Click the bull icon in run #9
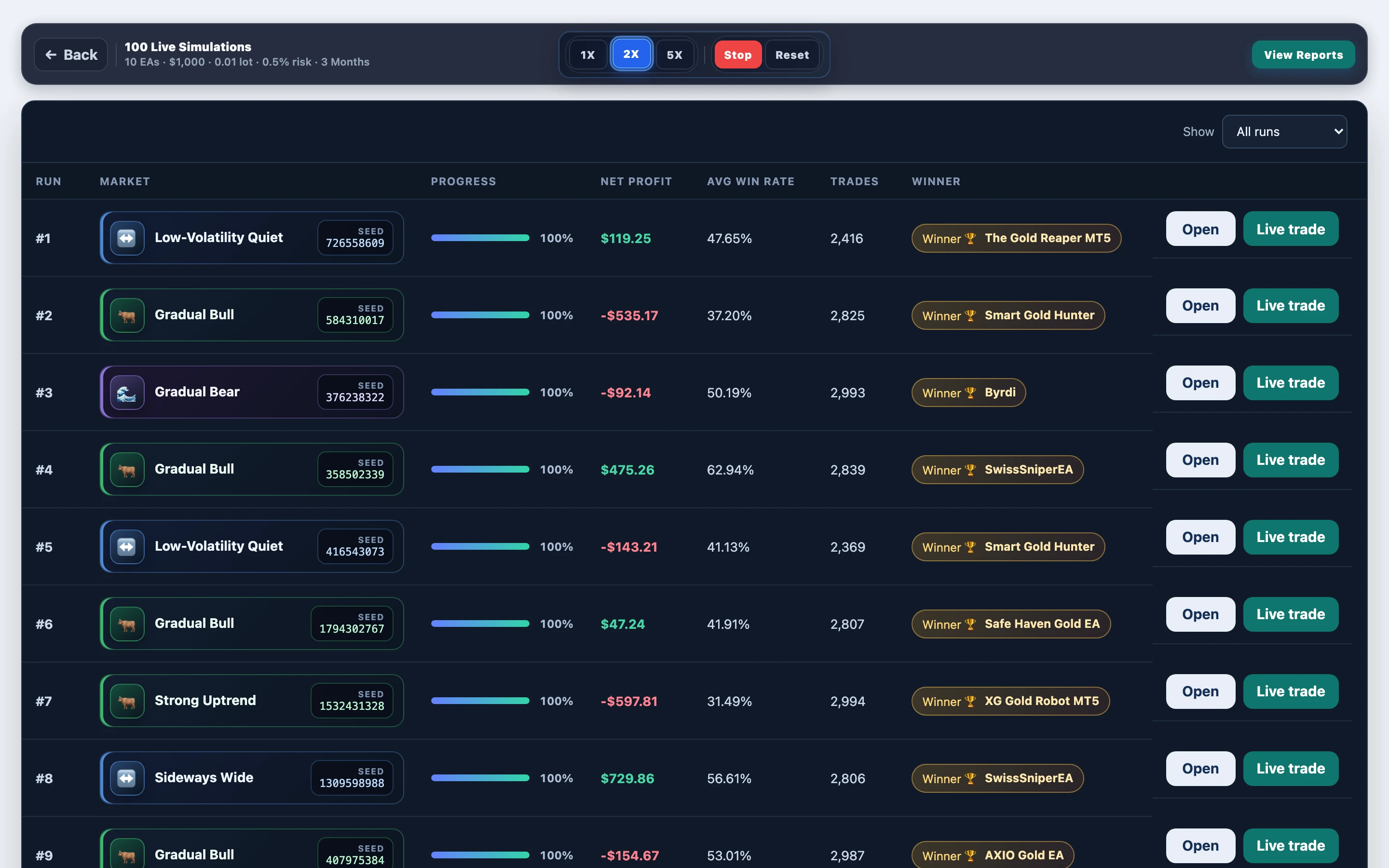The height and width of the screenshot is (868, 1389). 127,855
